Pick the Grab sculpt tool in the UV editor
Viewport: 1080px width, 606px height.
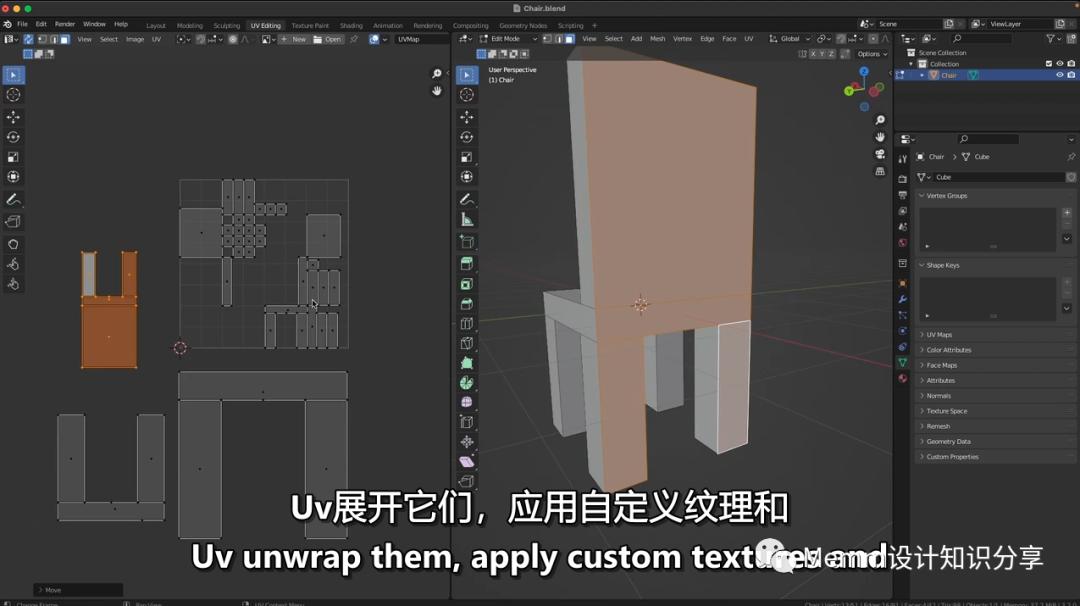click(13, 243)
